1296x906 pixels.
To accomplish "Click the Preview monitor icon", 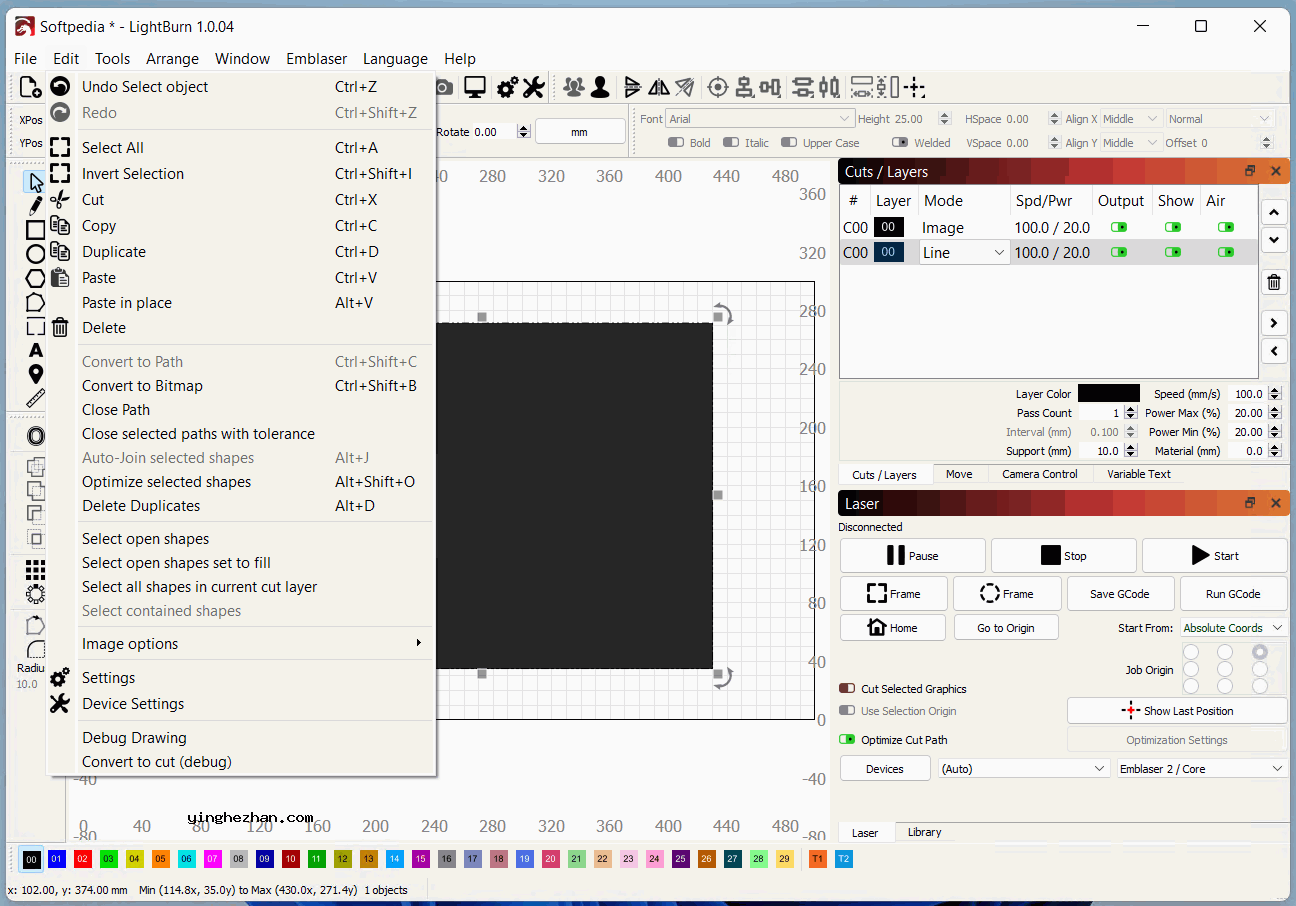I will (x=475, y=88).
